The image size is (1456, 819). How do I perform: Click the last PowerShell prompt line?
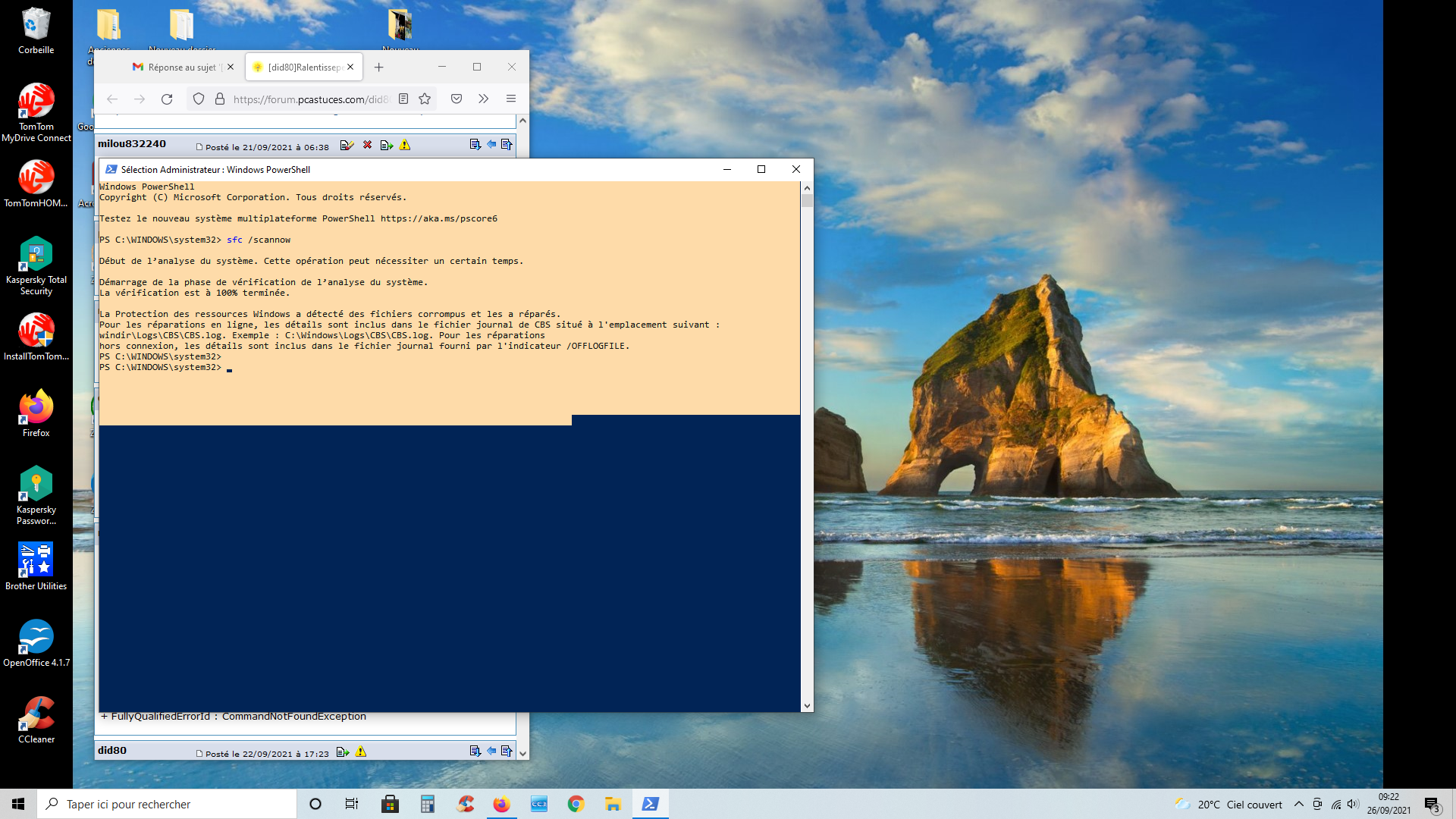[x=165, y=368]
